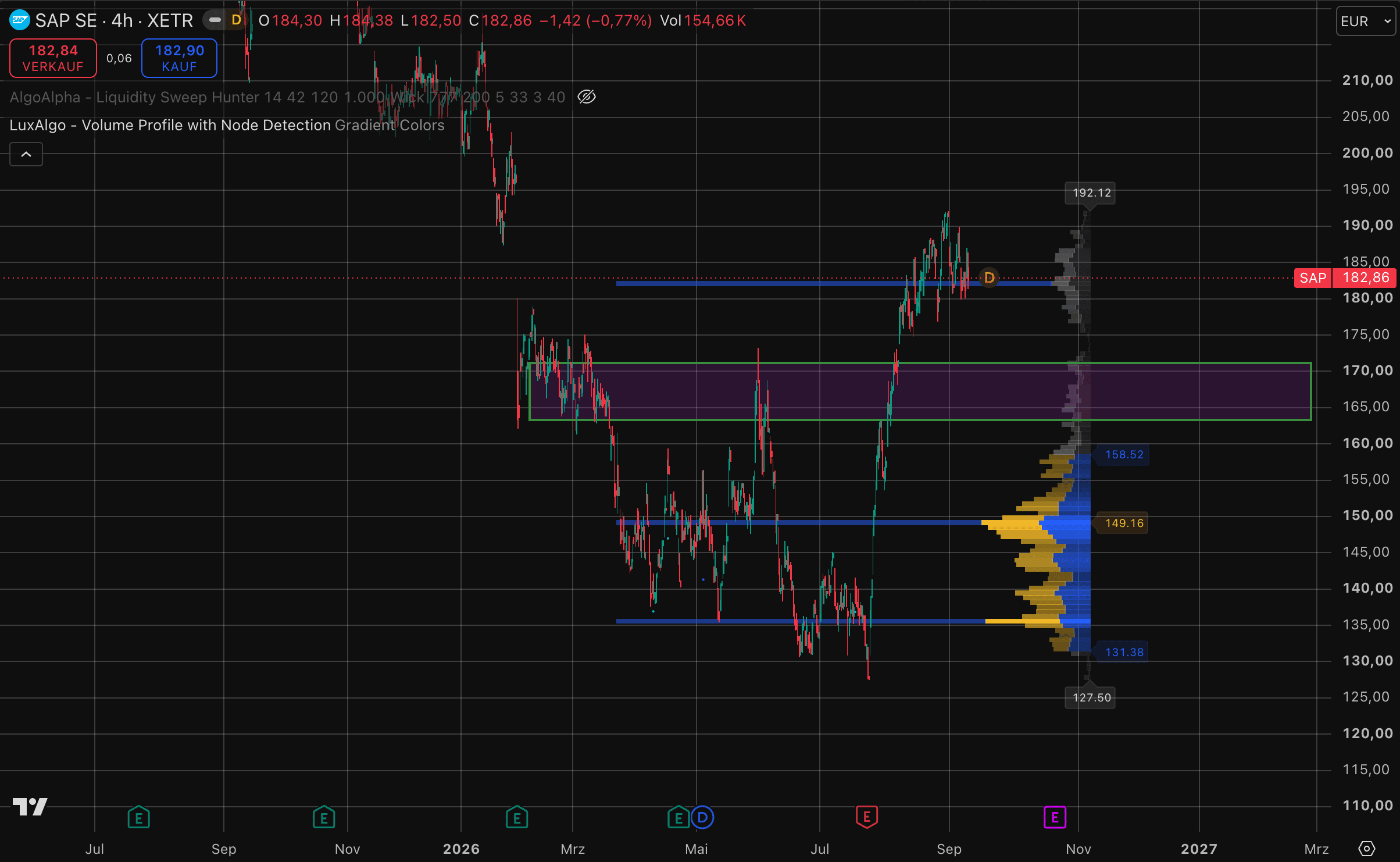This screenshot has width=1400, height=862.
Task: Collapse the indicator legend with the chevron button
Action: pyautogui.click(x=26, y=154)
